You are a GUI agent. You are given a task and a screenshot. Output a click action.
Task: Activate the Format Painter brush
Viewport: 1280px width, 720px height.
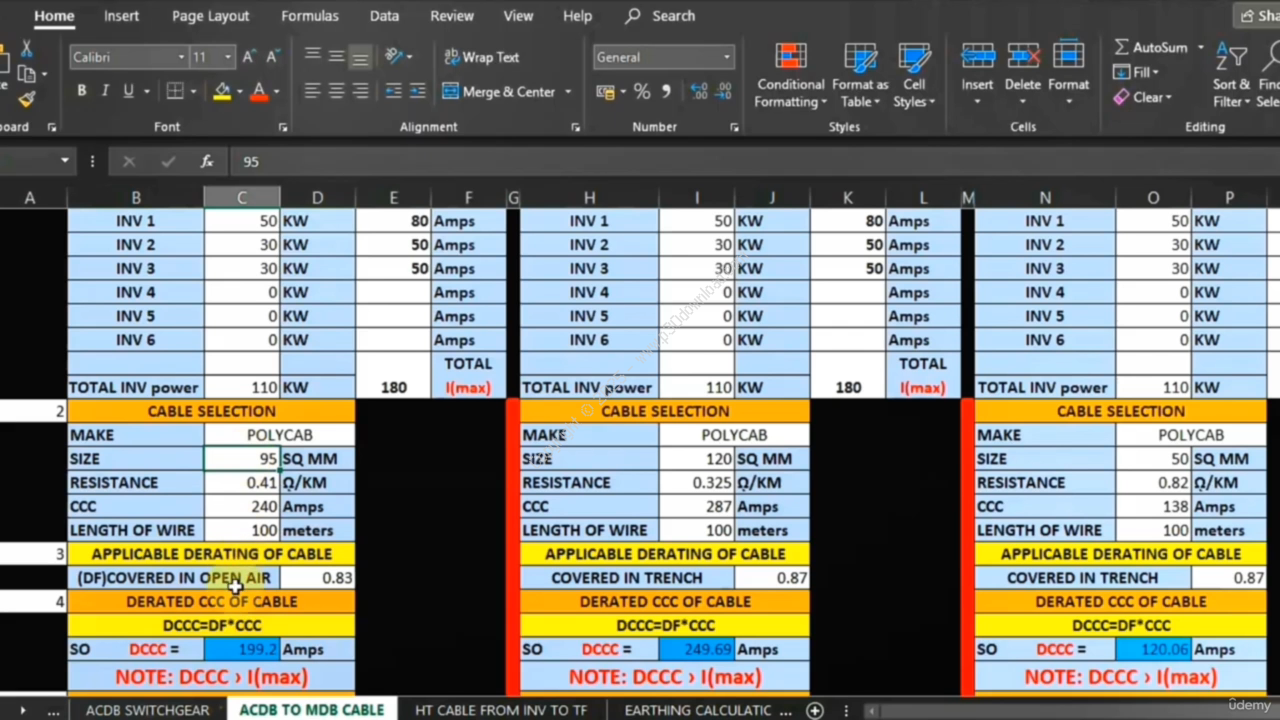point(26,98)
